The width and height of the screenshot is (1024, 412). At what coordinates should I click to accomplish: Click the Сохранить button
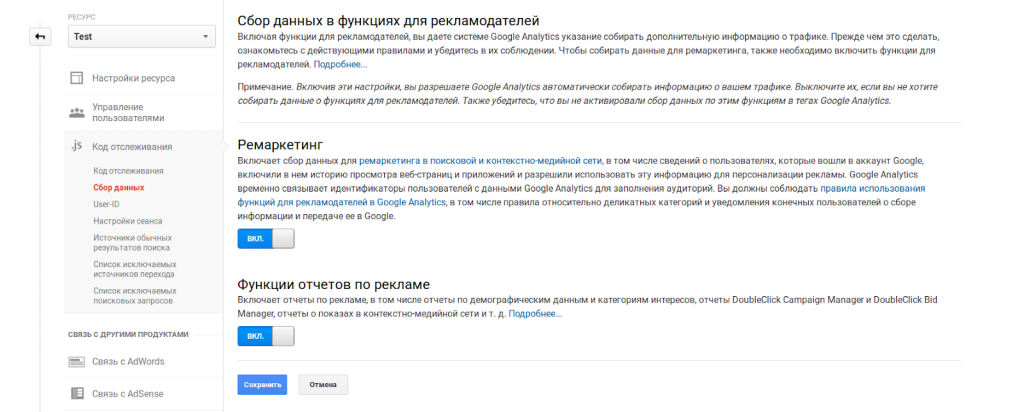coord(262,385)
